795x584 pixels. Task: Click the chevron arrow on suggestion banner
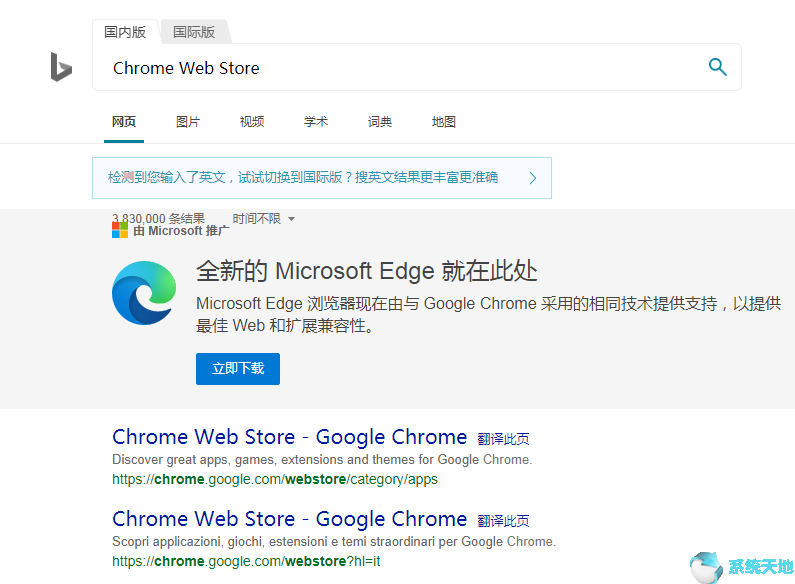coord(533,178)
